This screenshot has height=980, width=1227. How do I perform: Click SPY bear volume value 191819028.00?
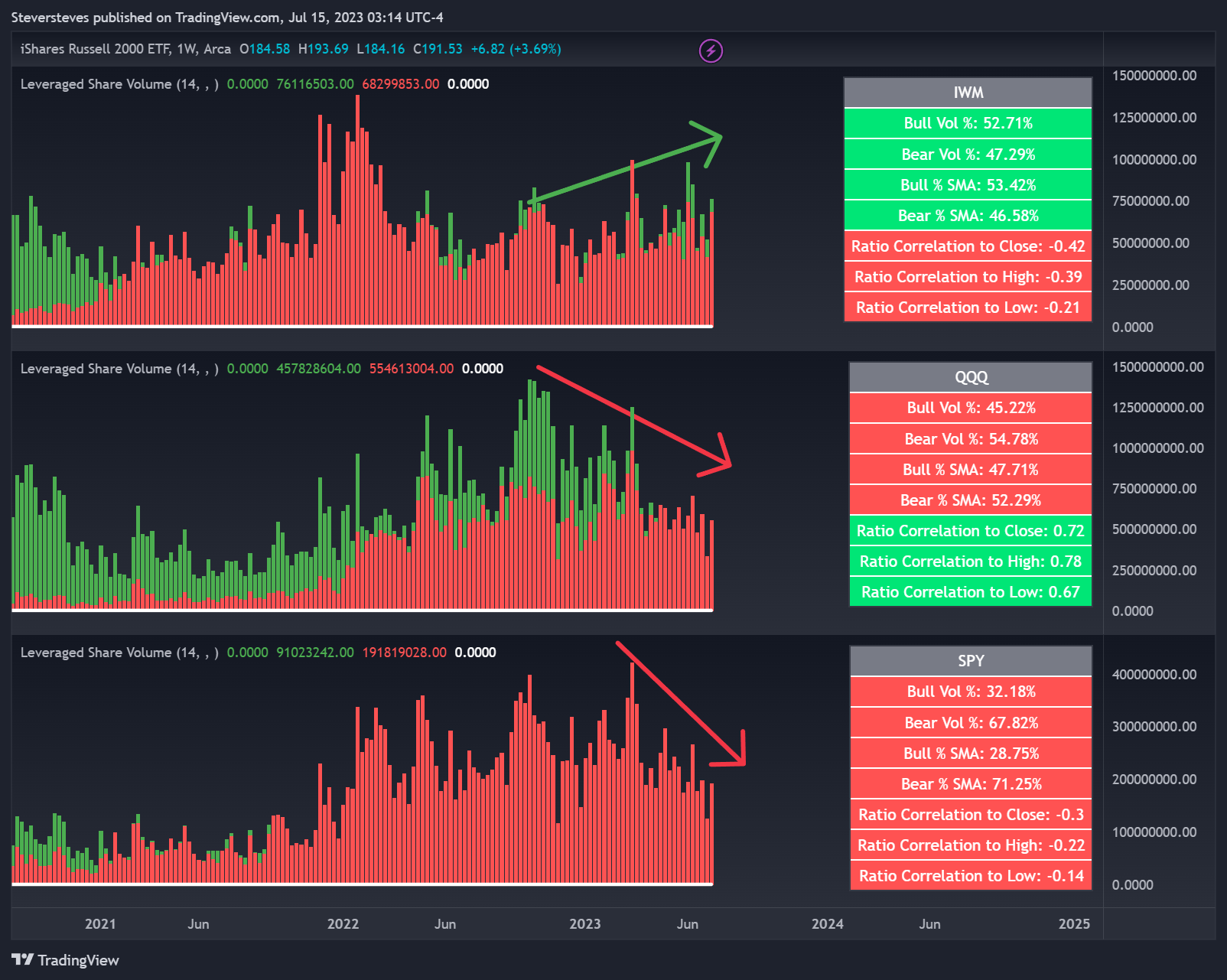(405, 653)
